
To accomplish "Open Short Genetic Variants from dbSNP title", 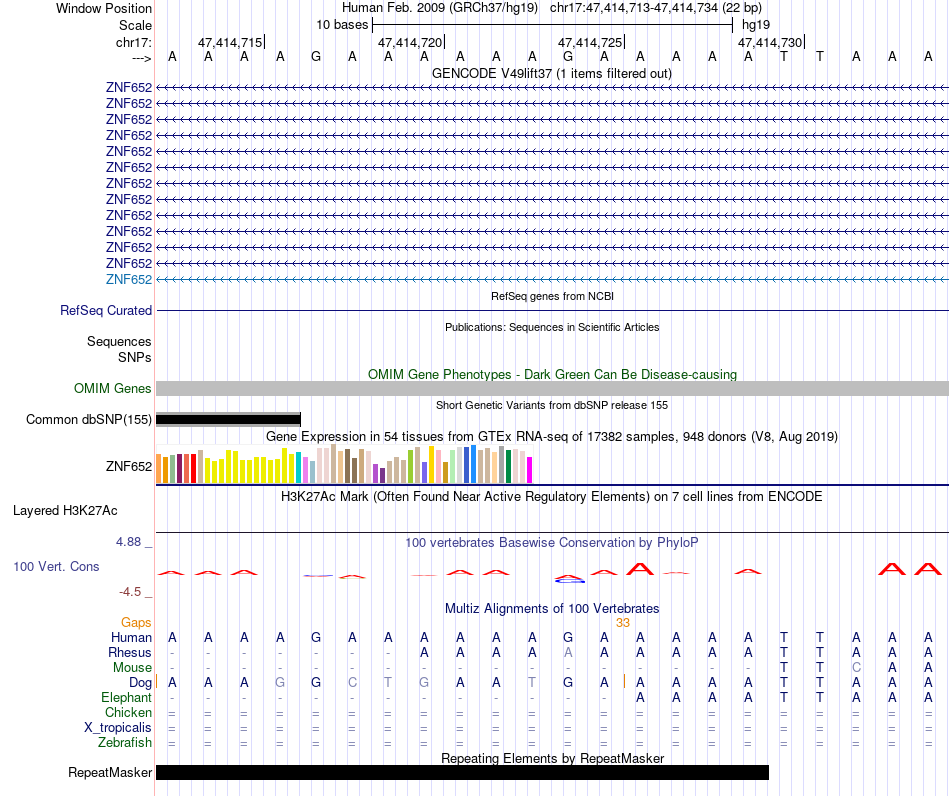I will (551, 405).
